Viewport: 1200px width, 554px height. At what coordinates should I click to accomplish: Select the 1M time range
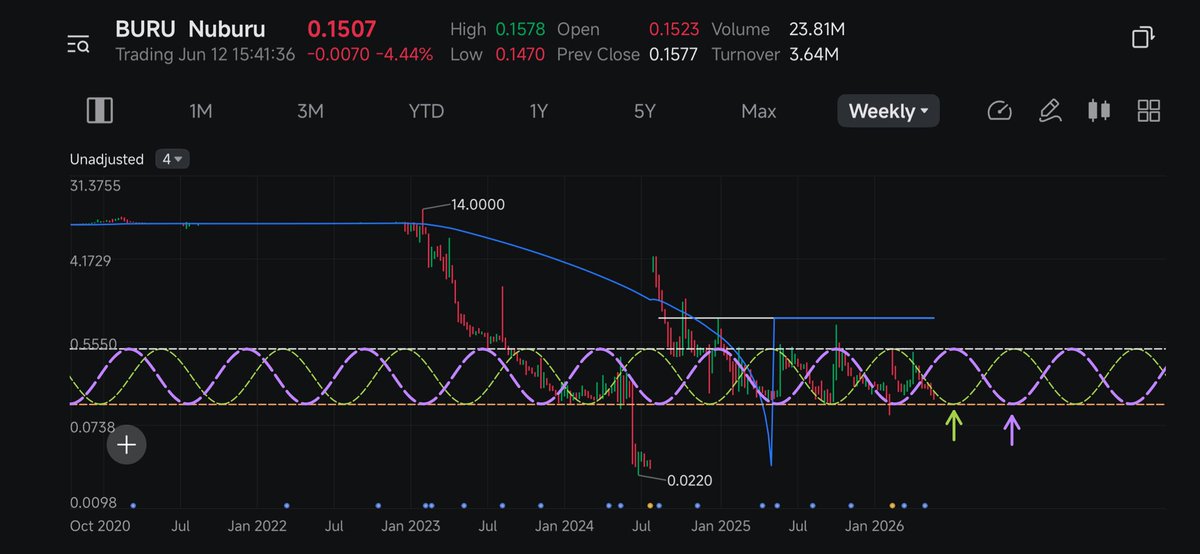(x=201, y=111)
